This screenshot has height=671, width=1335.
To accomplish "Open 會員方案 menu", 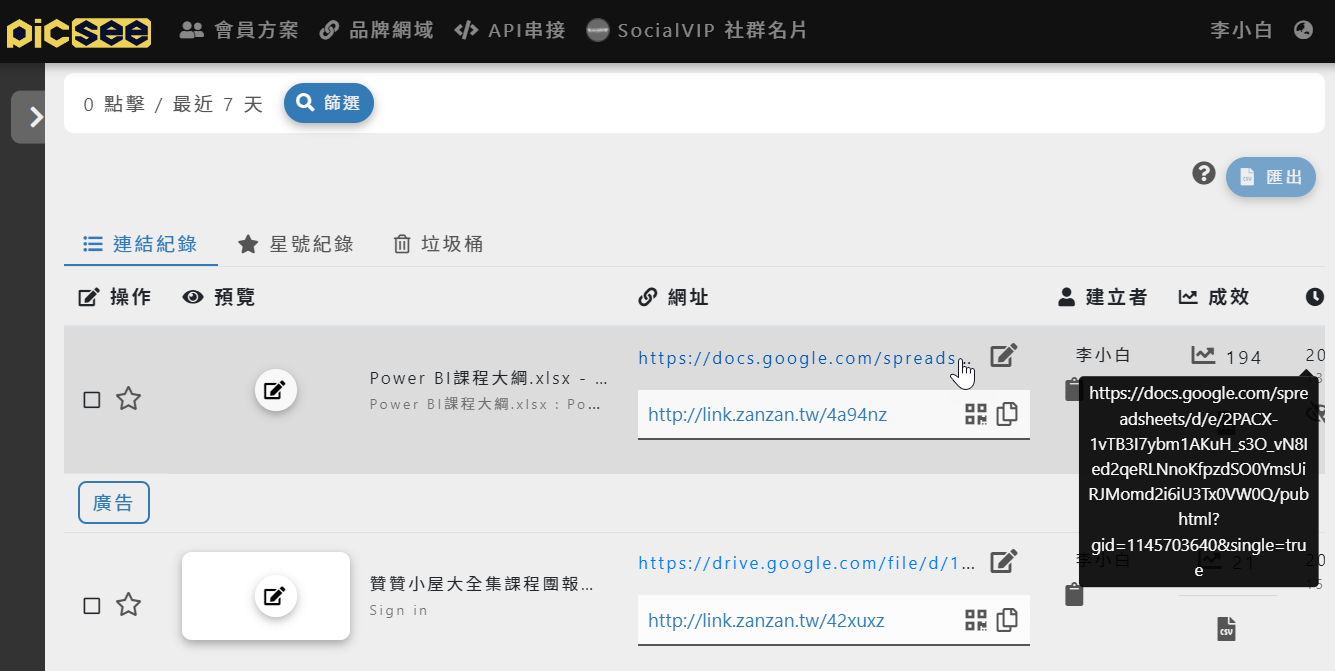I will tap(239, 30).
